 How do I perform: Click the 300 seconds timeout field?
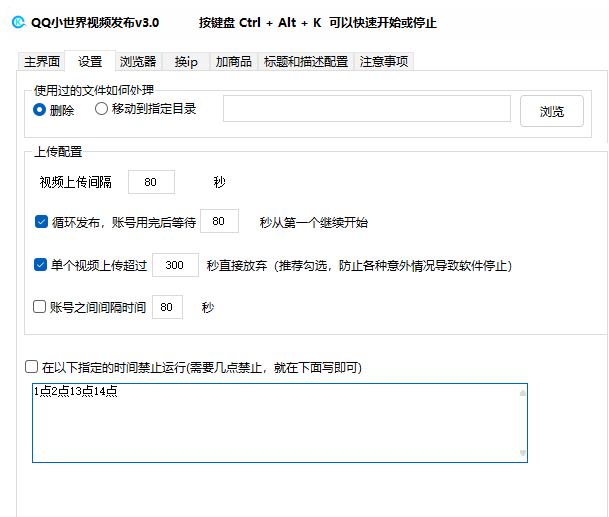[x=175, y=265]
